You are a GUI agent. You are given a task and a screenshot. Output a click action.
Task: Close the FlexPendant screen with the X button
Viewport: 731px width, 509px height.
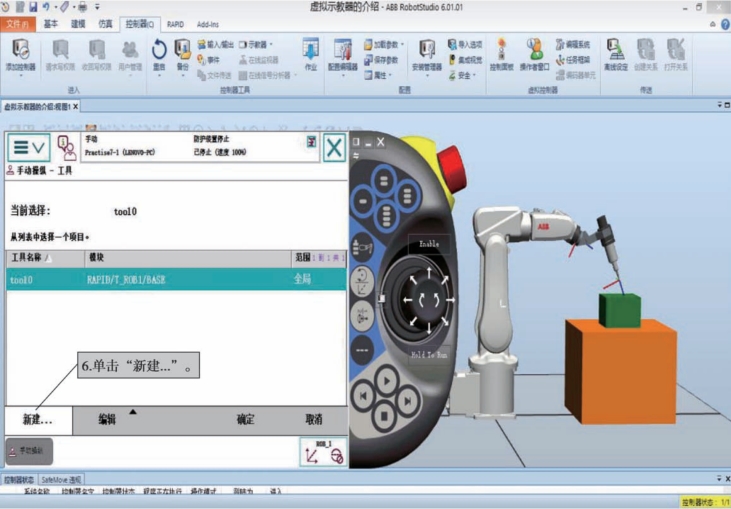click(x=334, y=148)
